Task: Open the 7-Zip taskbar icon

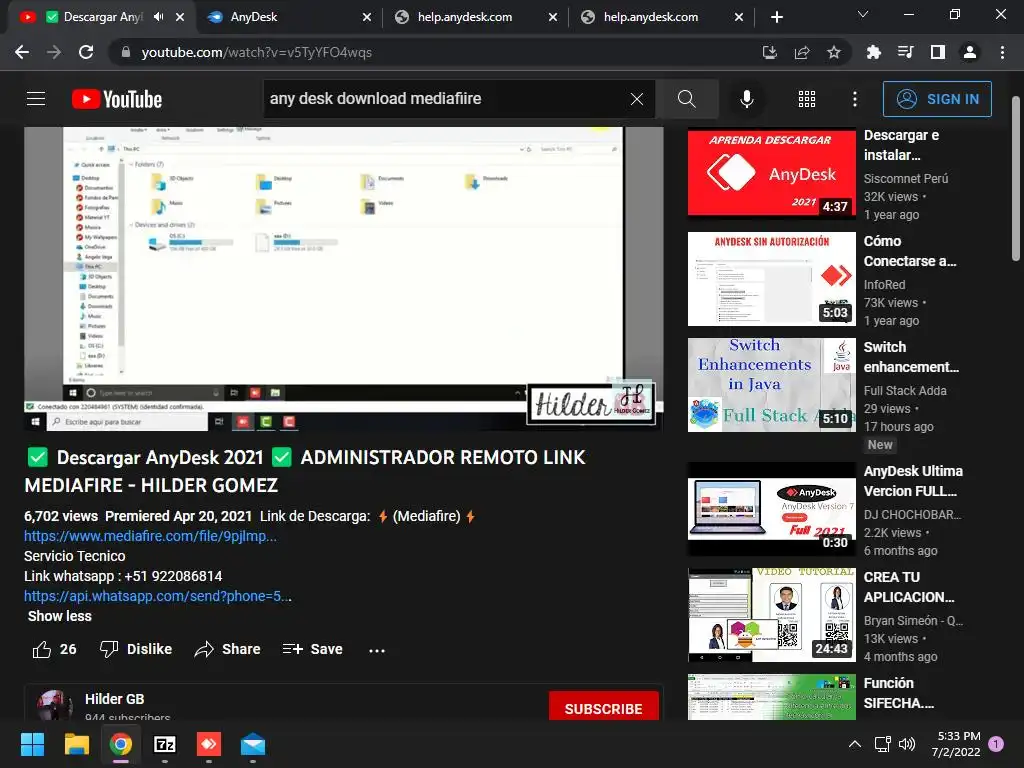Action: coord(165,744)
